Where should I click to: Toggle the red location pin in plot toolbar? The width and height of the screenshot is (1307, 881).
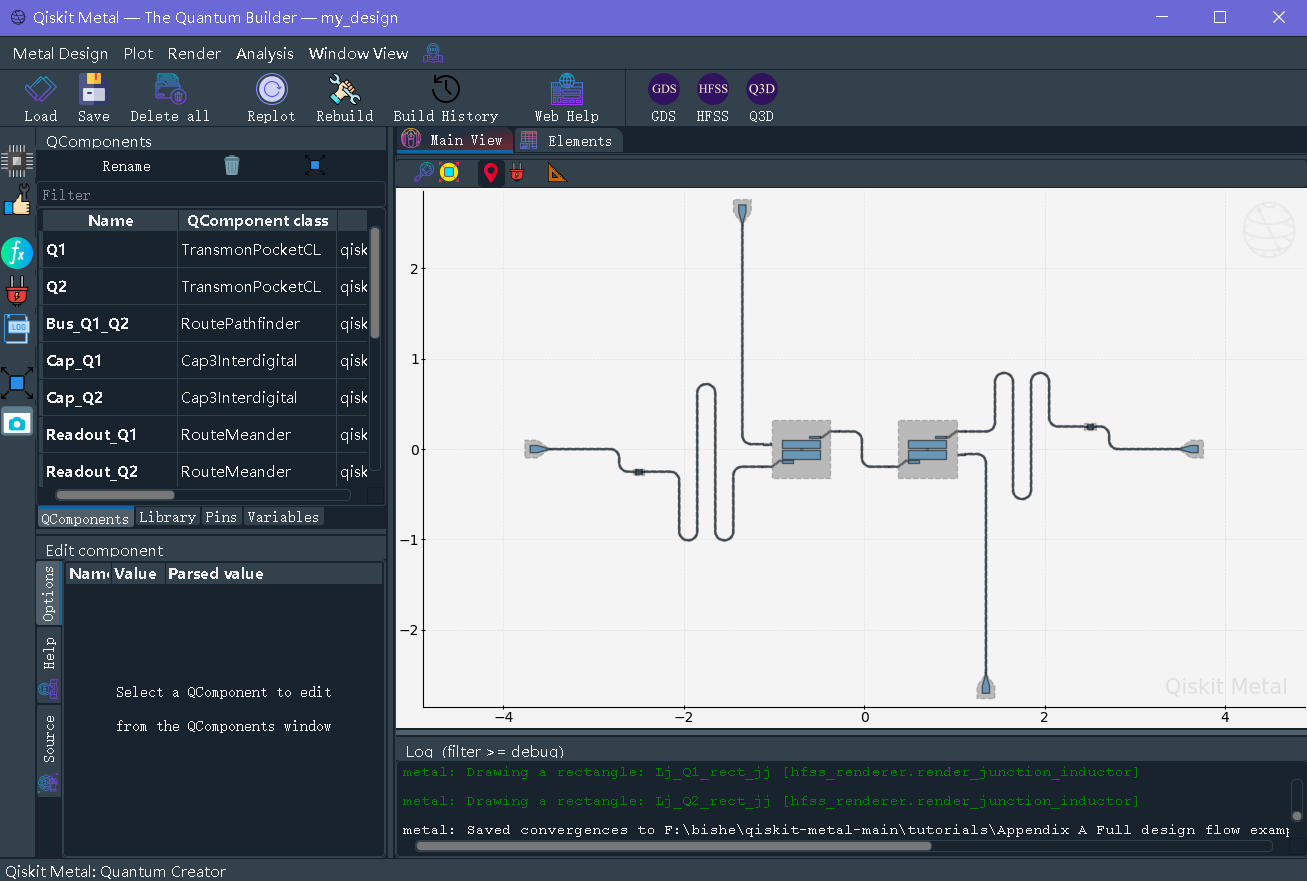tap(490, 173)
